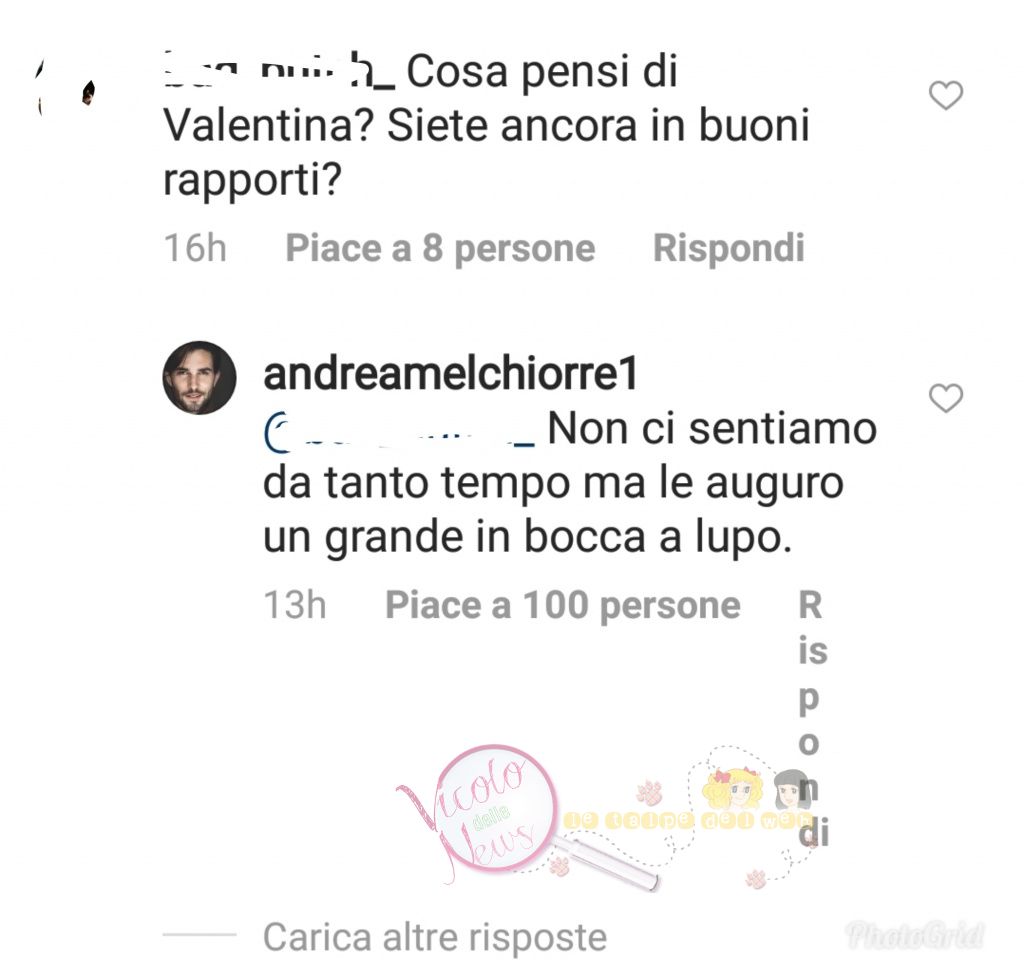Image resolution: width=1024 pixels, height=967 pixels.
Task: Expand replies via "Carica altre risposte"
Action: [435, 937]
